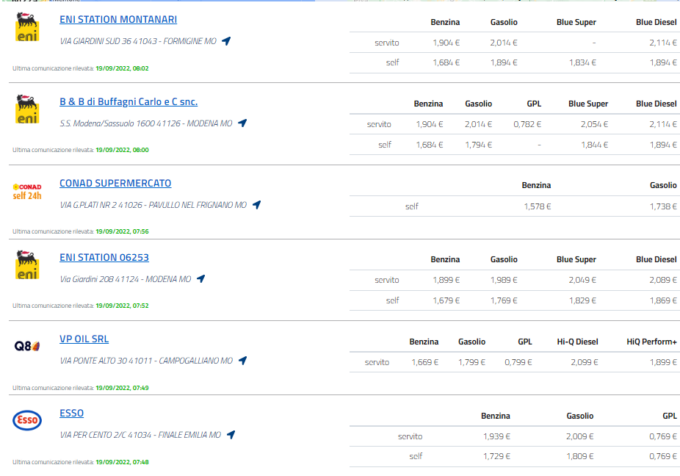This screenshot has height=476, width=680.
Task: Click ENI 06253 servito Gasolio 1,989 €
Action: pos(504,280)
